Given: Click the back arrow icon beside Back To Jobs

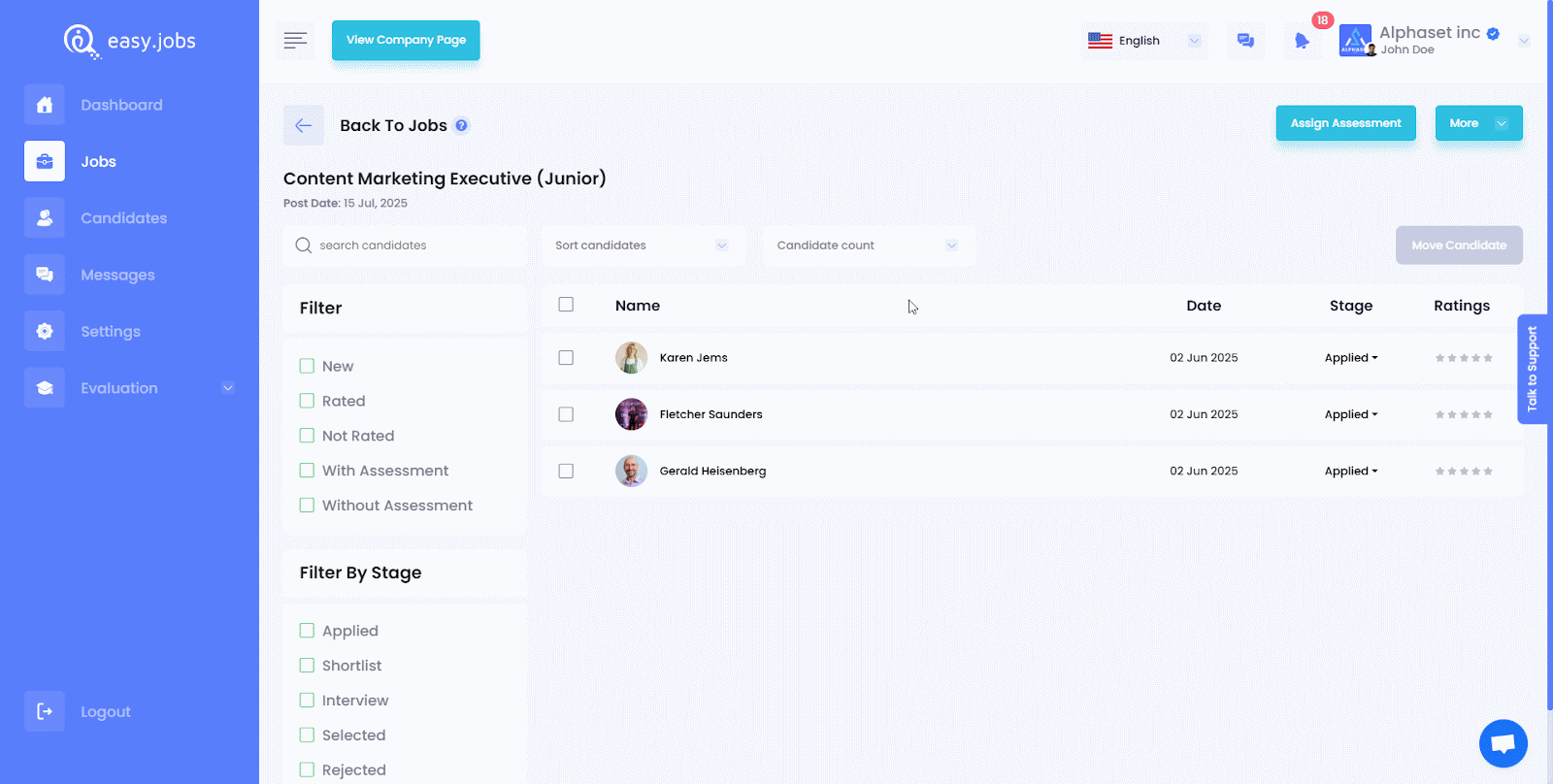Looking at the screenshot, I should (303, 125).
